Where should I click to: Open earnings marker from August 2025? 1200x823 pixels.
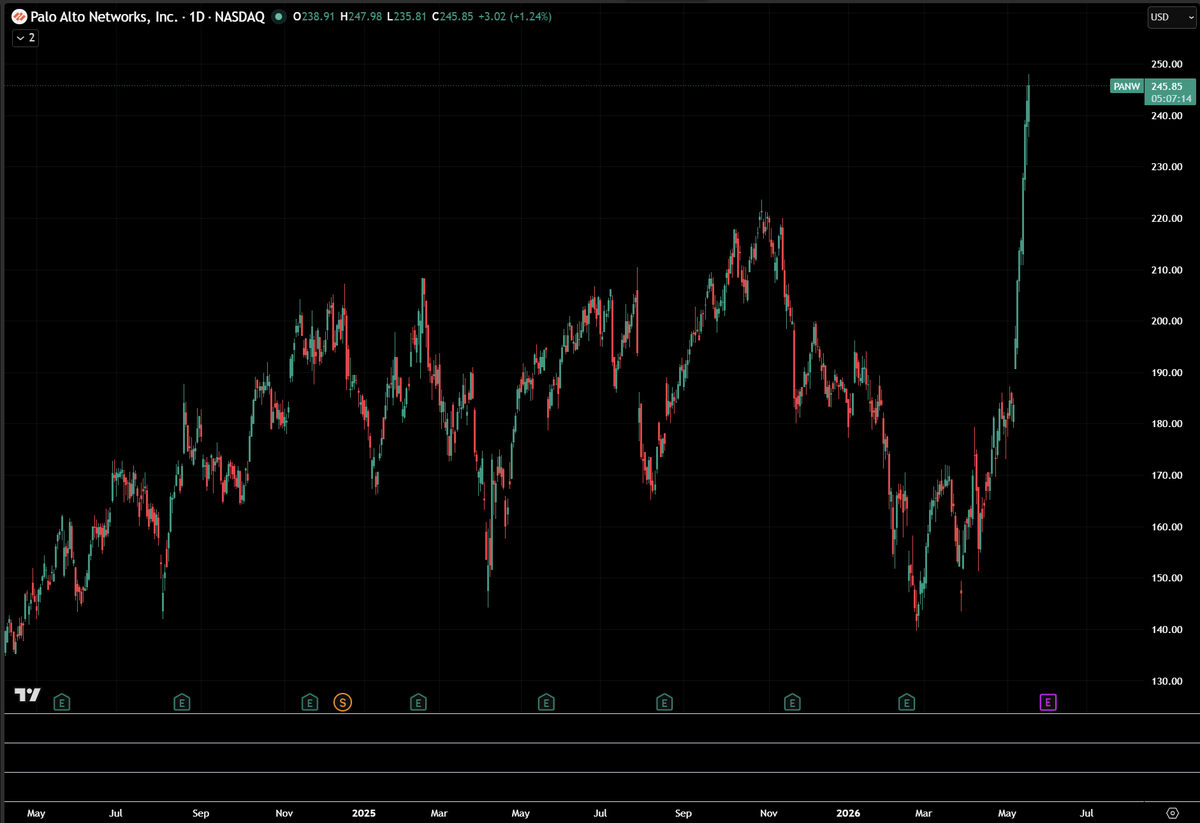(x=664, y=702)
